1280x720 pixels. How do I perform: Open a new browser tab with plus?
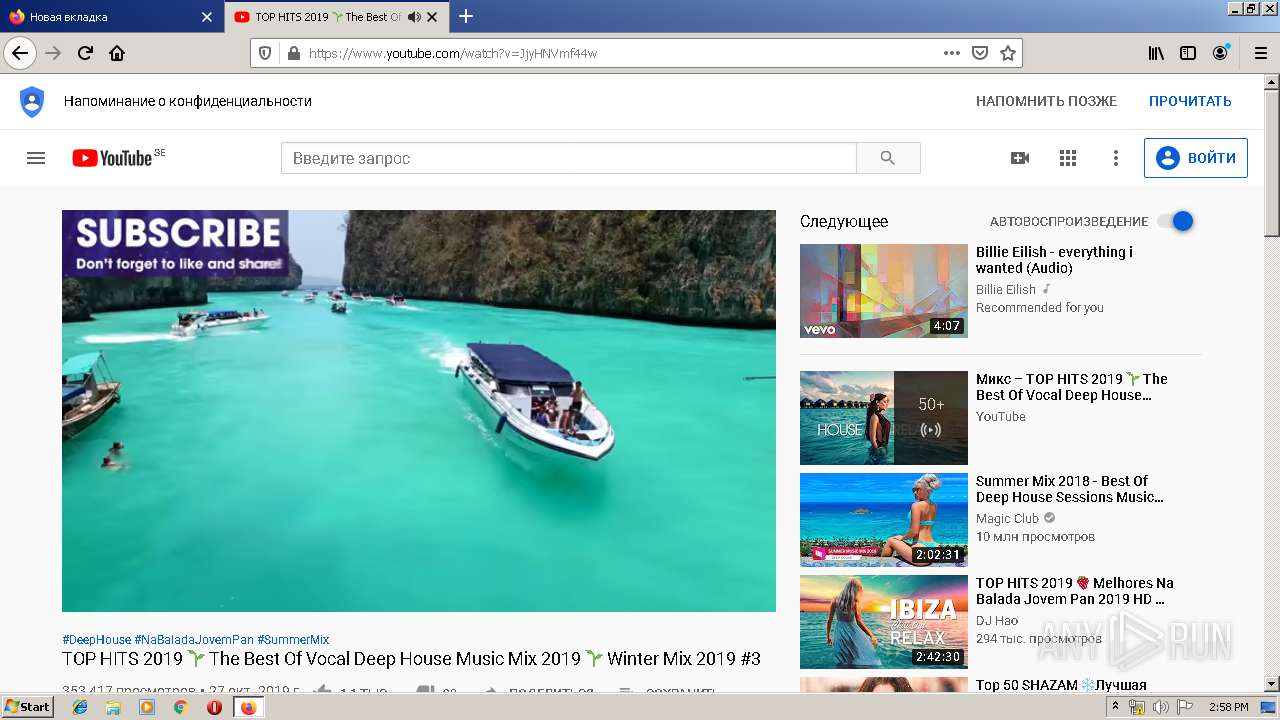click(466, 16)
